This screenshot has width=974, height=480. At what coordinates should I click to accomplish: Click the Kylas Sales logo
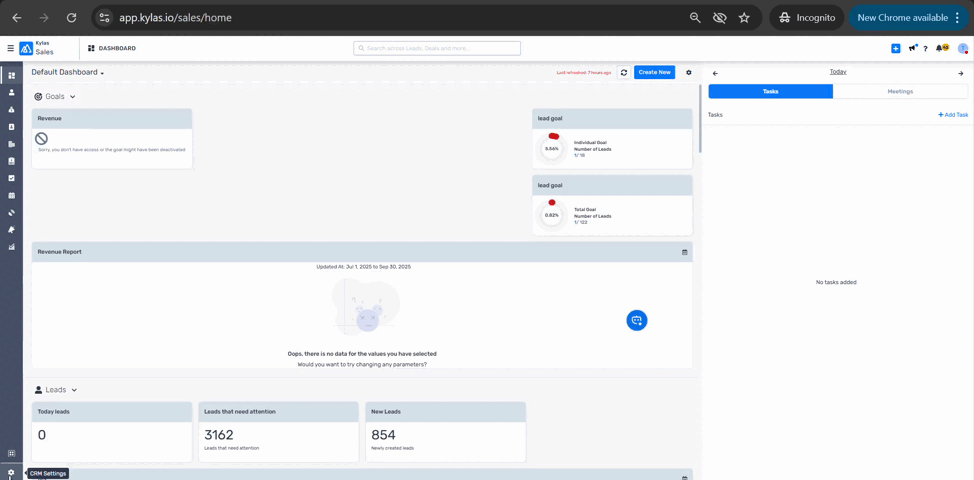coord(39,48)
